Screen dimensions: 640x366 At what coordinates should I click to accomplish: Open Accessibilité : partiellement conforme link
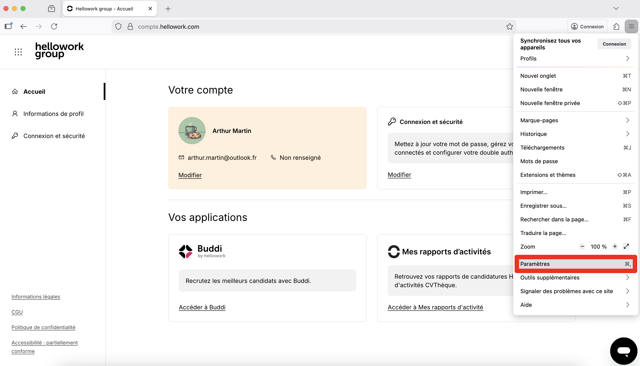(44, 347)
